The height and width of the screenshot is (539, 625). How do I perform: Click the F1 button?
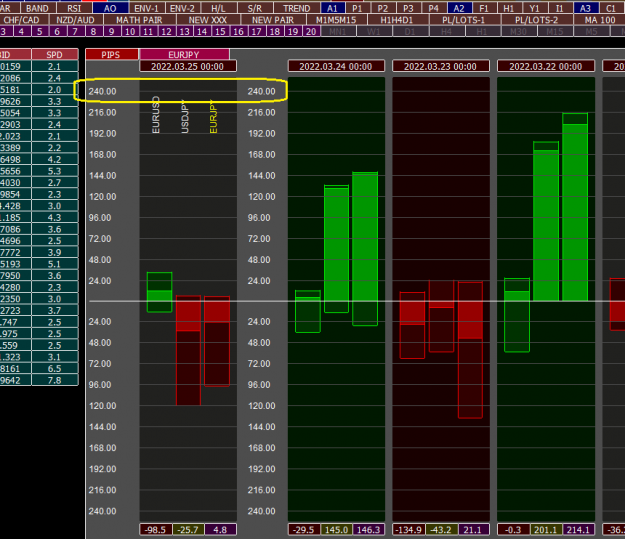(x=484, y=8)
